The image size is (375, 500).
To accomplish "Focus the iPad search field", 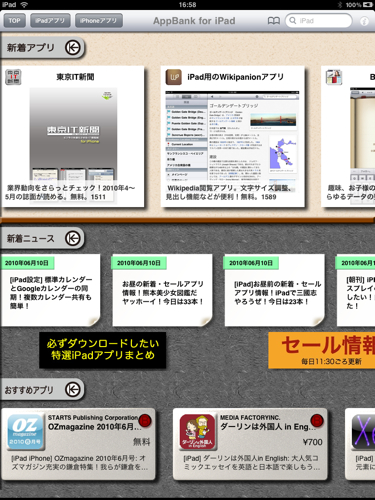I will [x=319, y=21].
